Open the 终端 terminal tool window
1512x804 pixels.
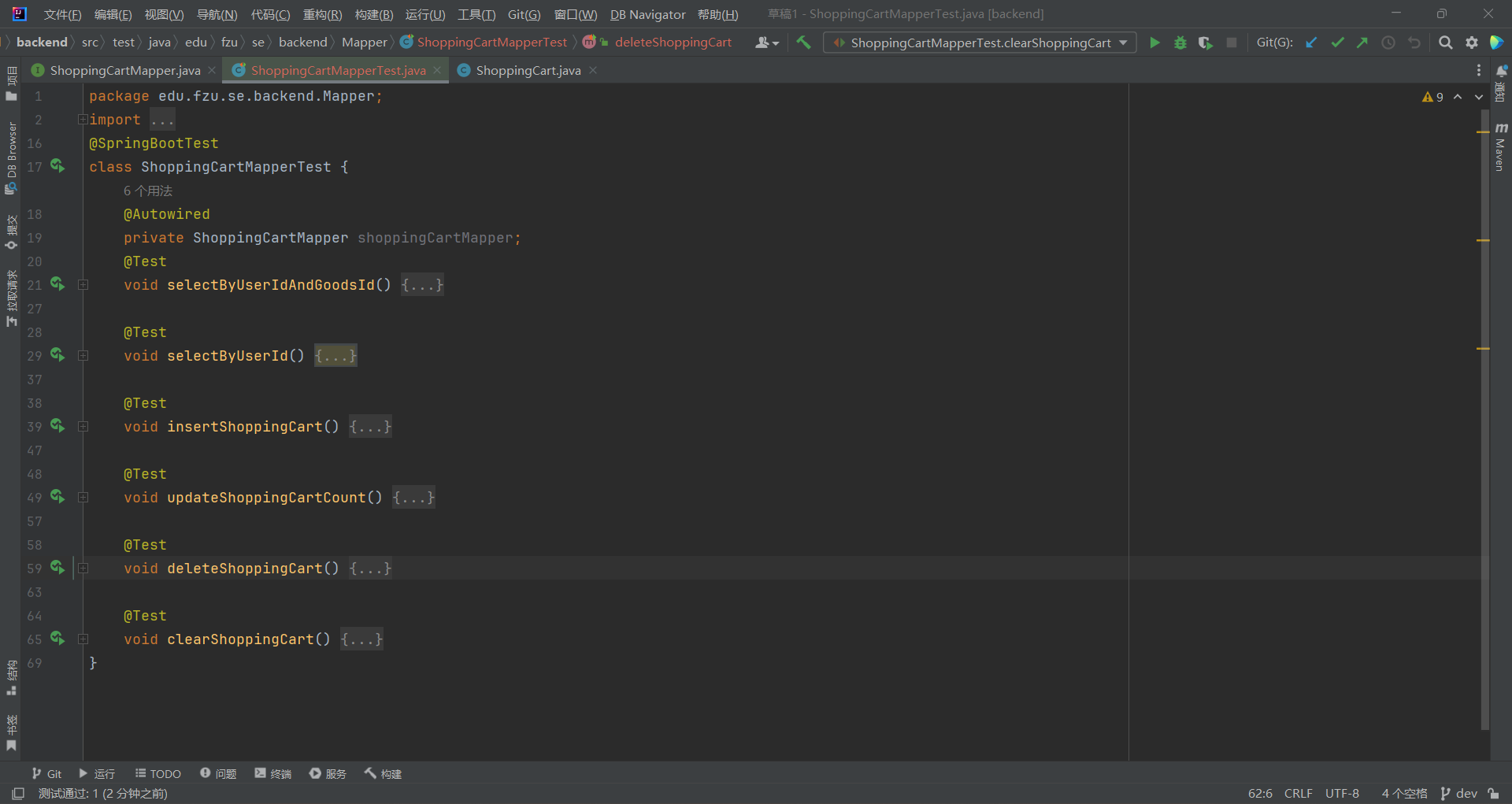click(x=272, y=773)
